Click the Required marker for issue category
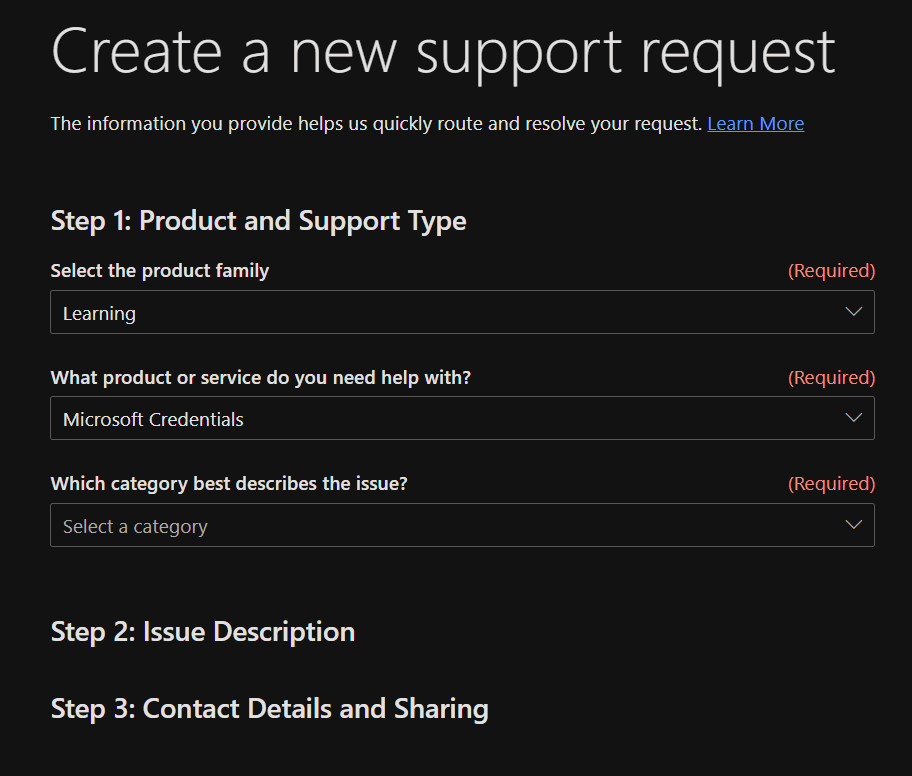This screenshot has height=776, width=912. (831, 484)
